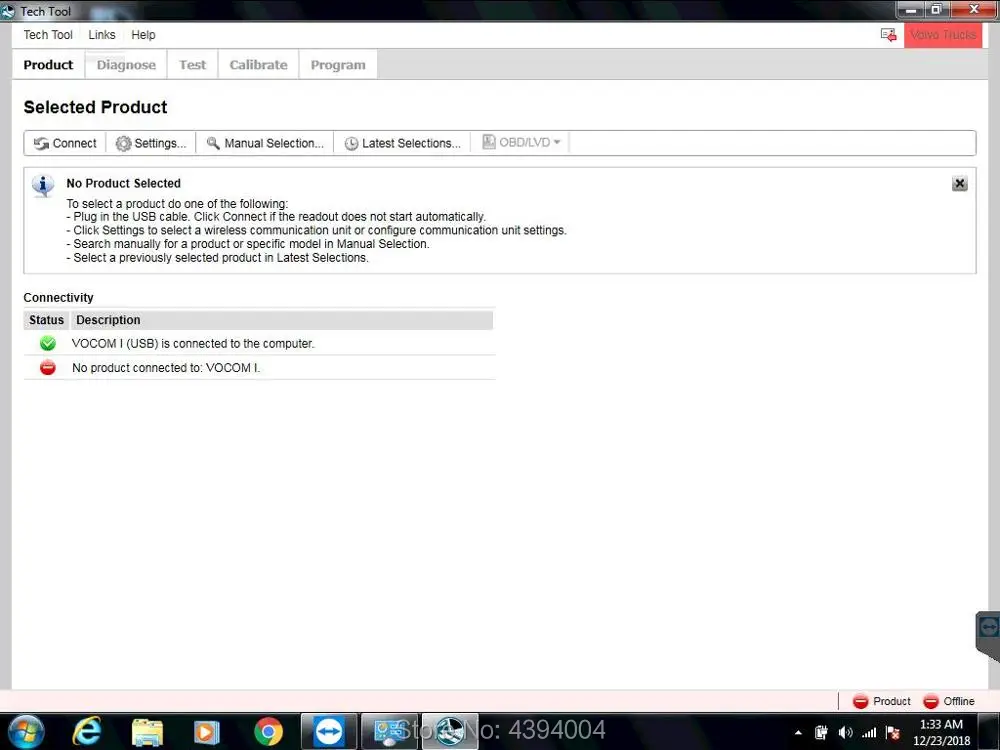Switch to the Program tab
The height and width of the screenshot is (750, 1000).
tap(338, 65)
